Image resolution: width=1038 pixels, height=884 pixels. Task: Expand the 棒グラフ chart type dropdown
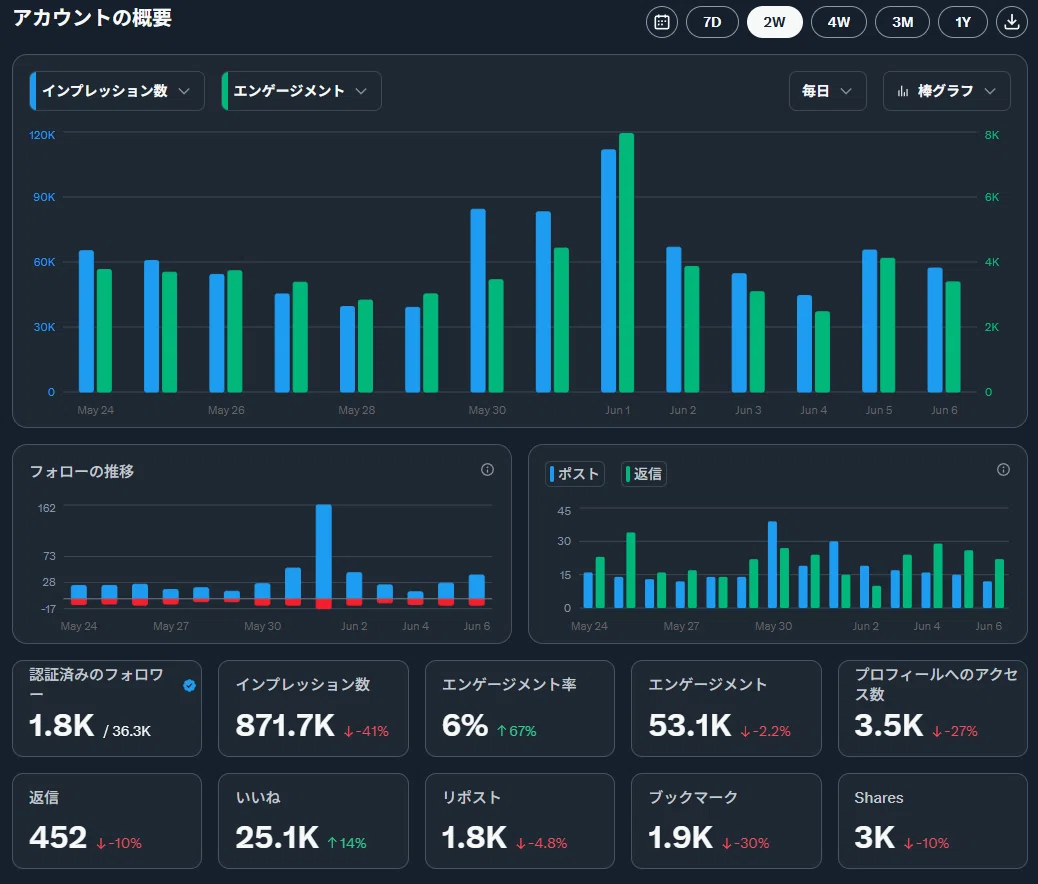point(947,91)
